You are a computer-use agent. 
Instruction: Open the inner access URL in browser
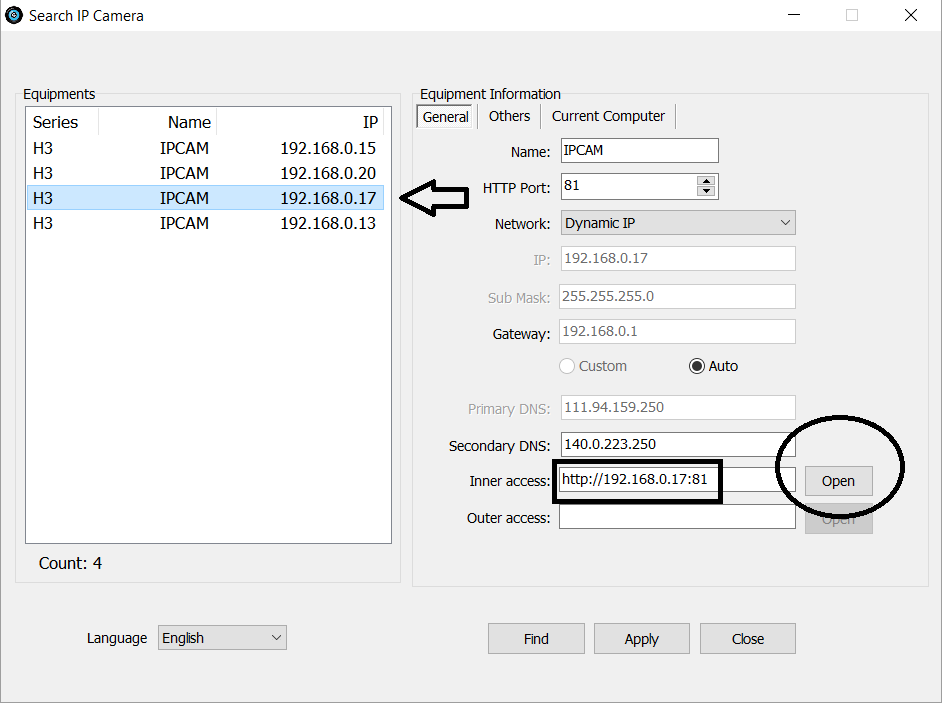pos(838,481)
